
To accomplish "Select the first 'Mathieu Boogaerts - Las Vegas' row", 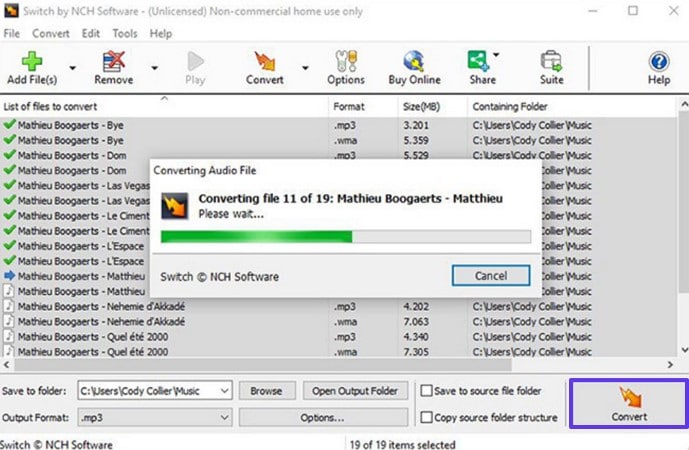I will coord(77,185).
